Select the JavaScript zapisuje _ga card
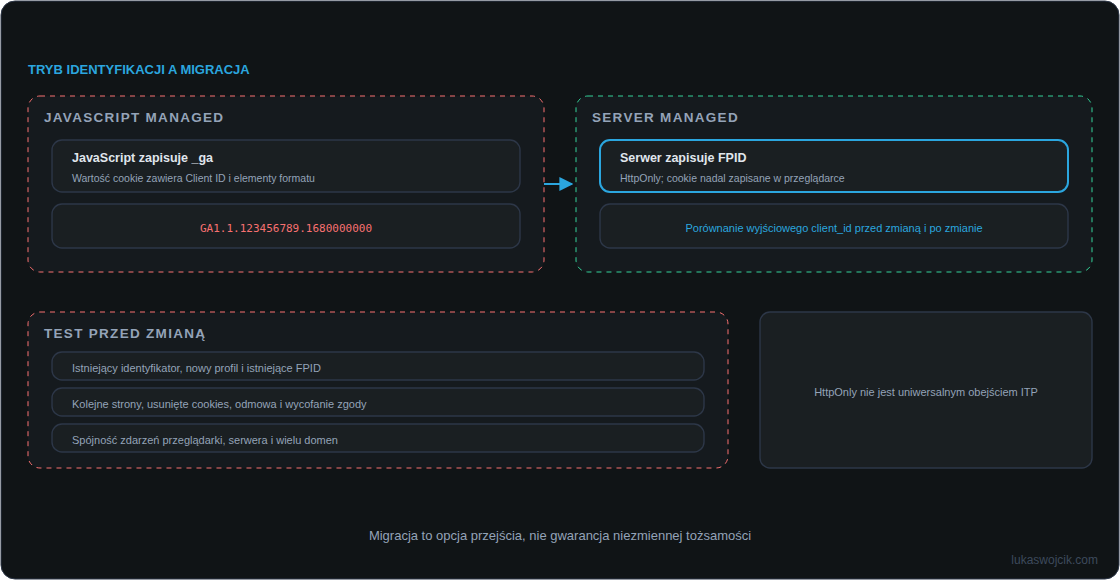The image size is (1120, 580). click(286, 166)
